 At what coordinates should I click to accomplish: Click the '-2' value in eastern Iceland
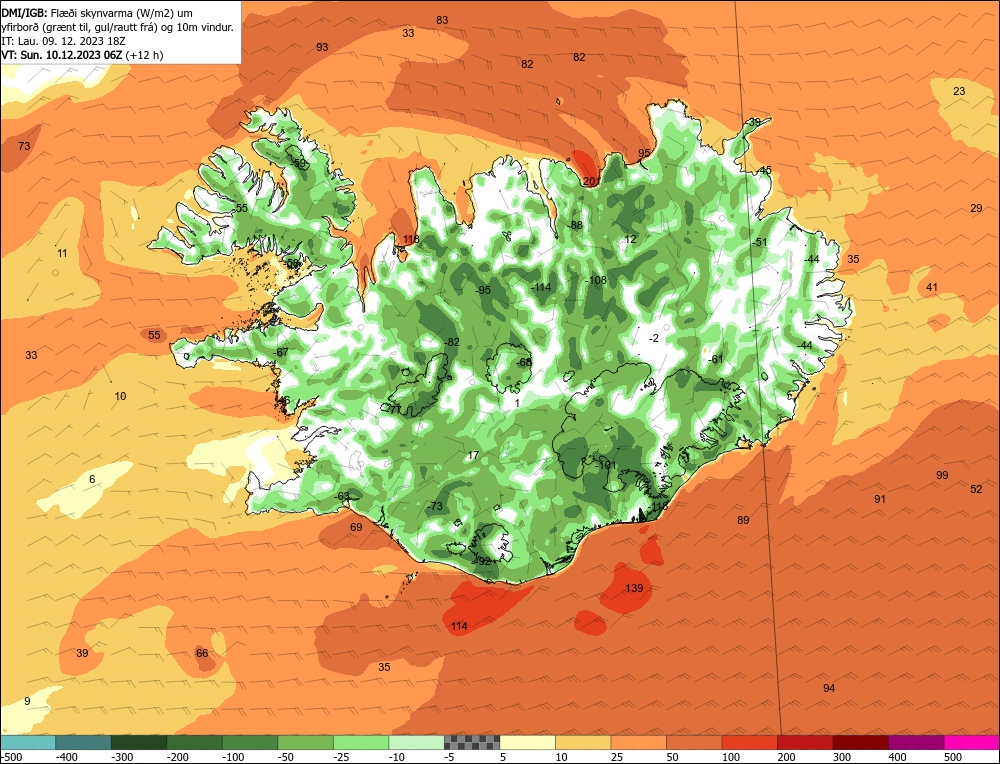(654, 338)
